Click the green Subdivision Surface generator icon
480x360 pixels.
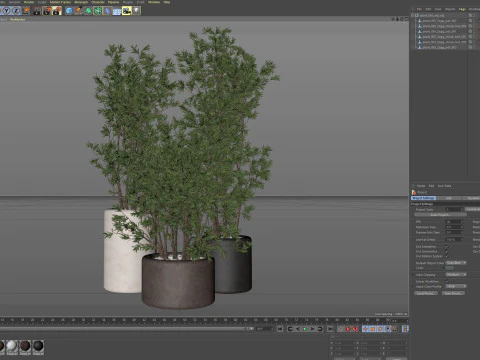(88, 11)
